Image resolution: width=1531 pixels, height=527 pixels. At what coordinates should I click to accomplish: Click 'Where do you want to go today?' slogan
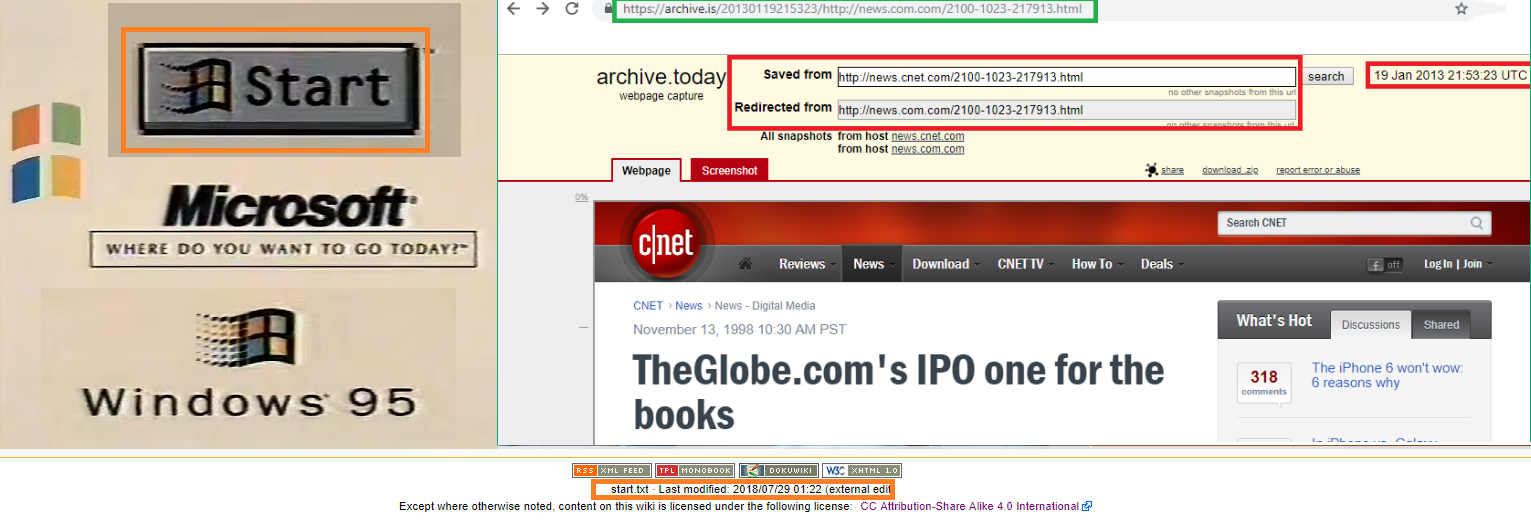[x=282, y=248]
